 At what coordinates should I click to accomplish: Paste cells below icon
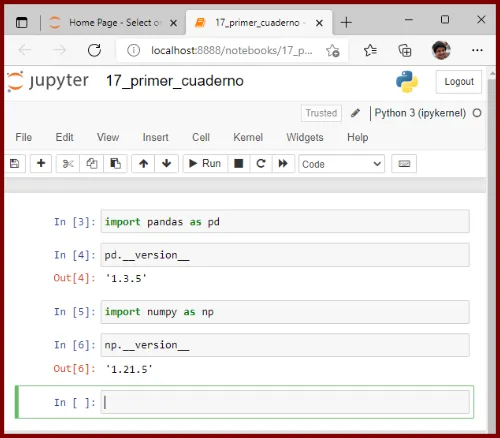coord(115,164)
